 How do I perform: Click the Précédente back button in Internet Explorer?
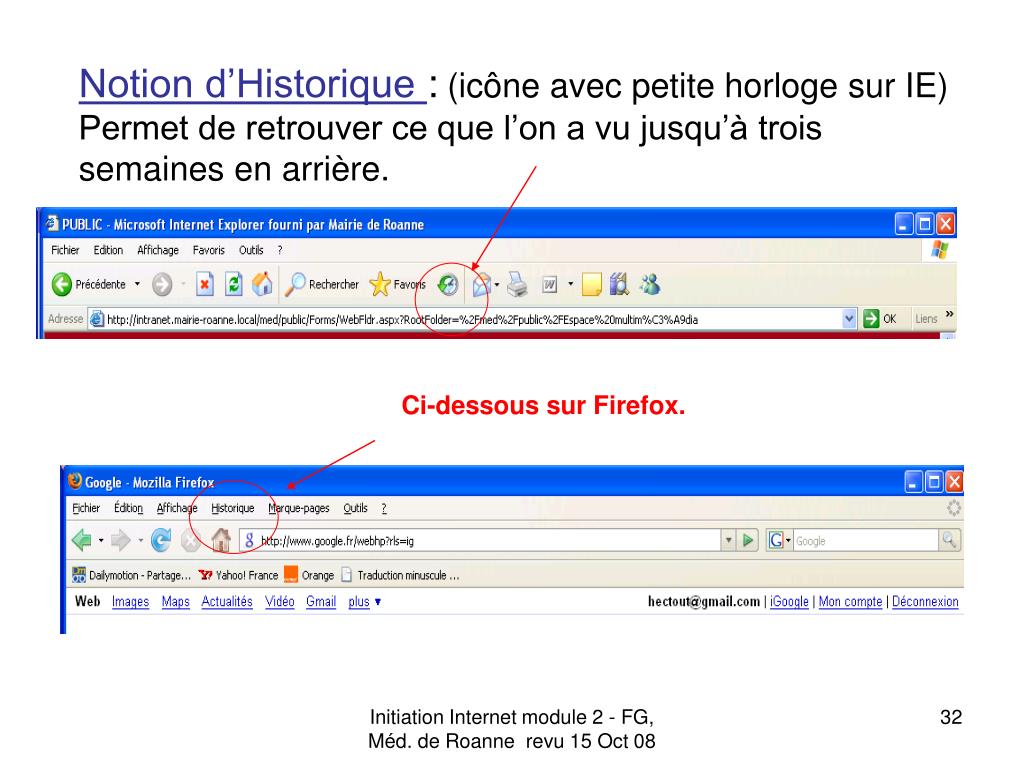[88, 284]
